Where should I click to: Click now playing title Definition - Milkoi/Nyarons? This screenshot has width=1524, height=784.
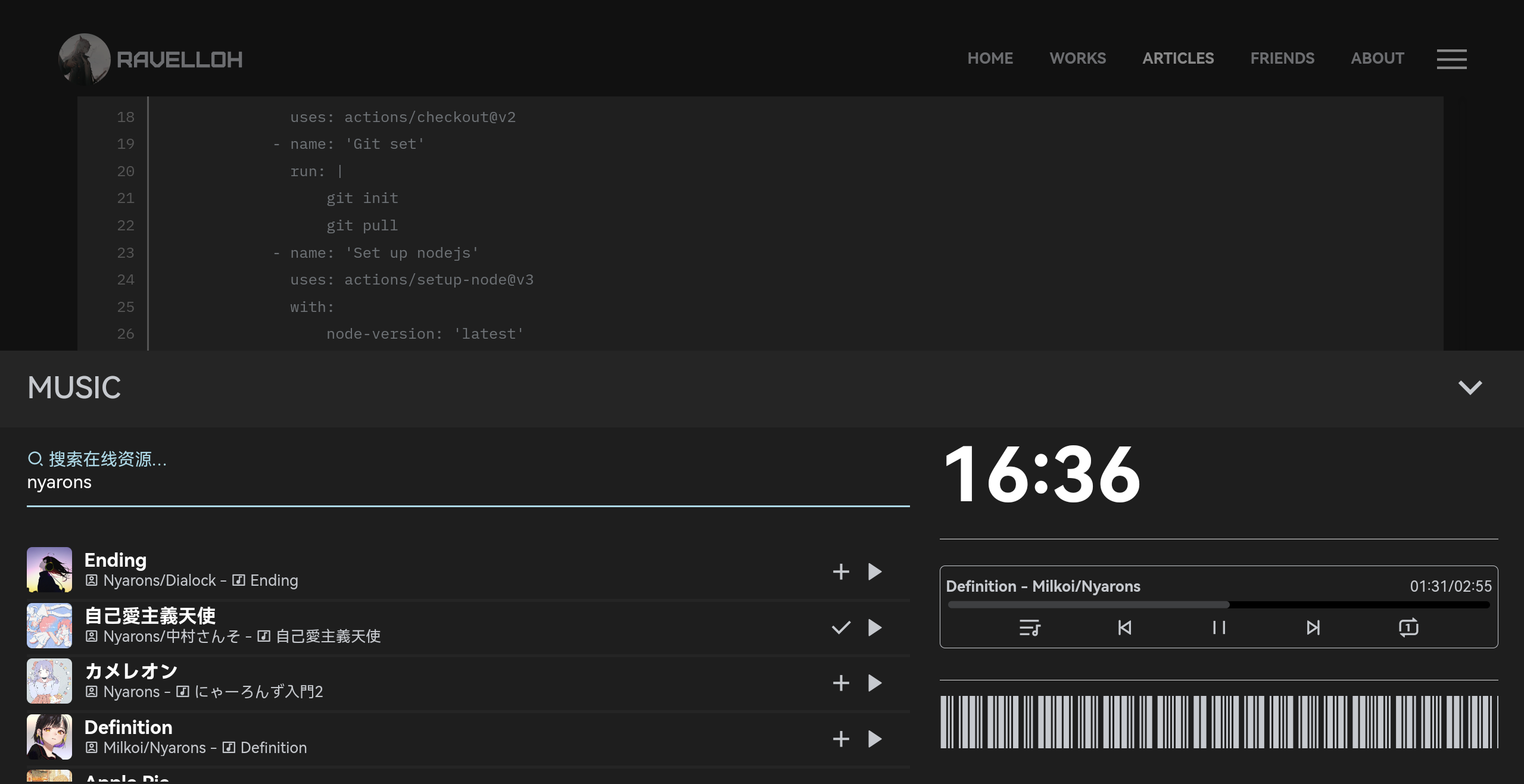(x=1043, y=586)
